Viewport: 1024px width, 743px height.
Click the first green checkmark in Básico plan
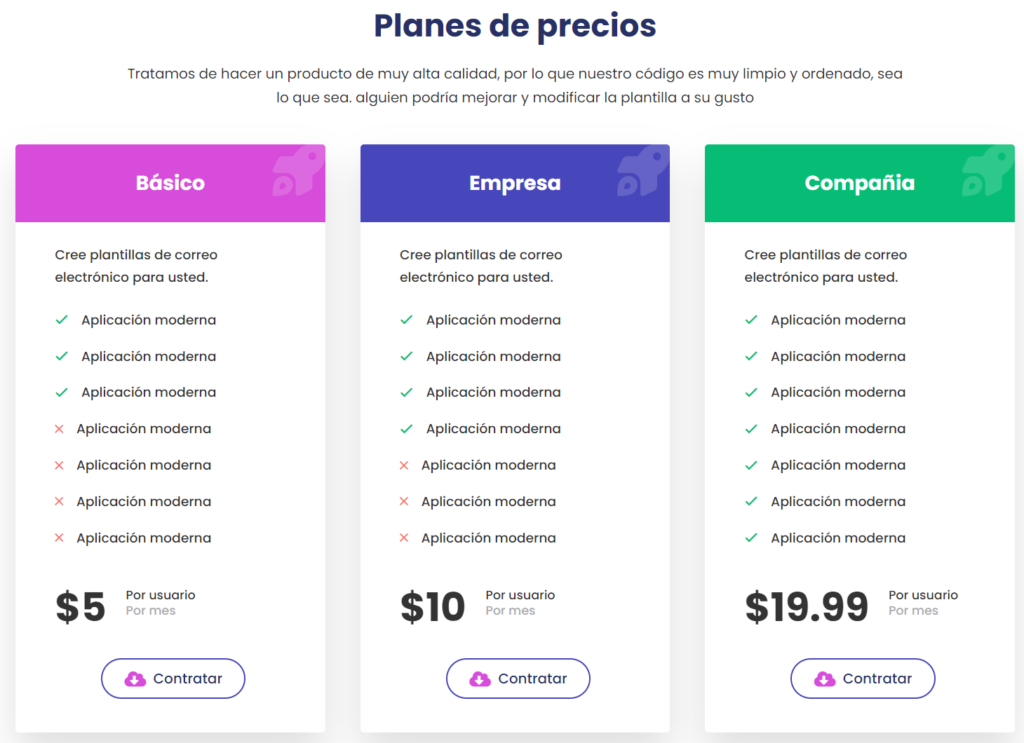click(x=62, y=320)
